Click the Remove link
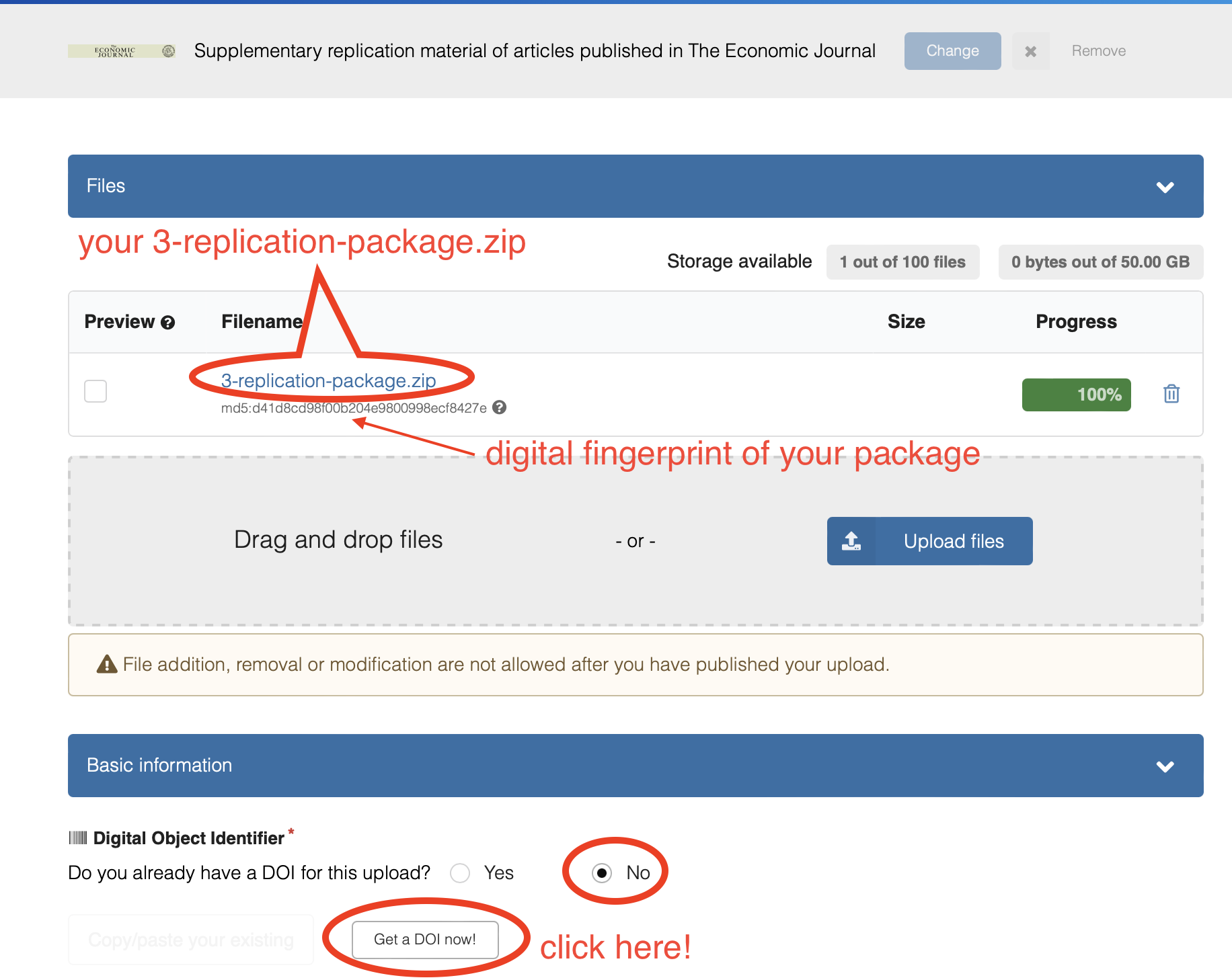Image resolution: width=1232 pixels, height=980 pixels. pyautogui.click(x=1098, y=51)
